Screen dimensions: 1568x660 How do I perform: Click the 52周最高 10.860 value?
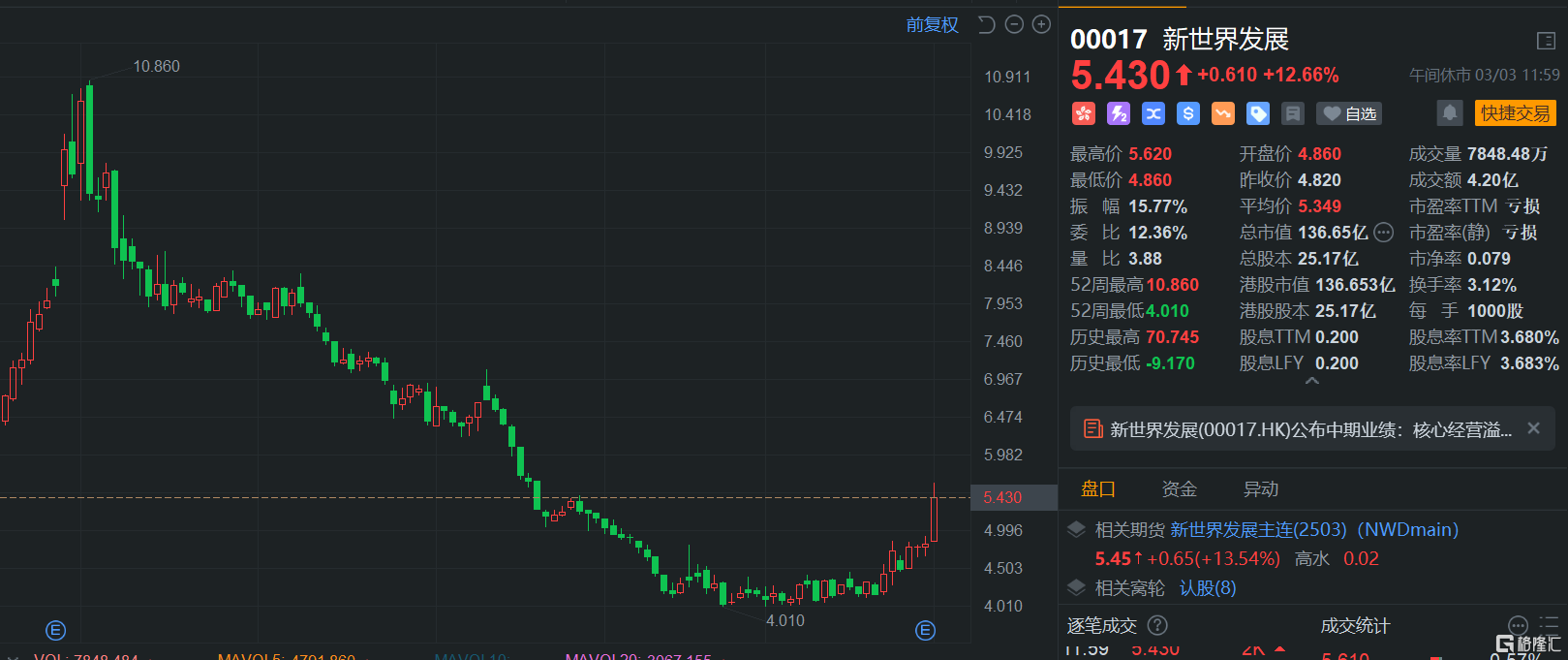point(1172,284)
